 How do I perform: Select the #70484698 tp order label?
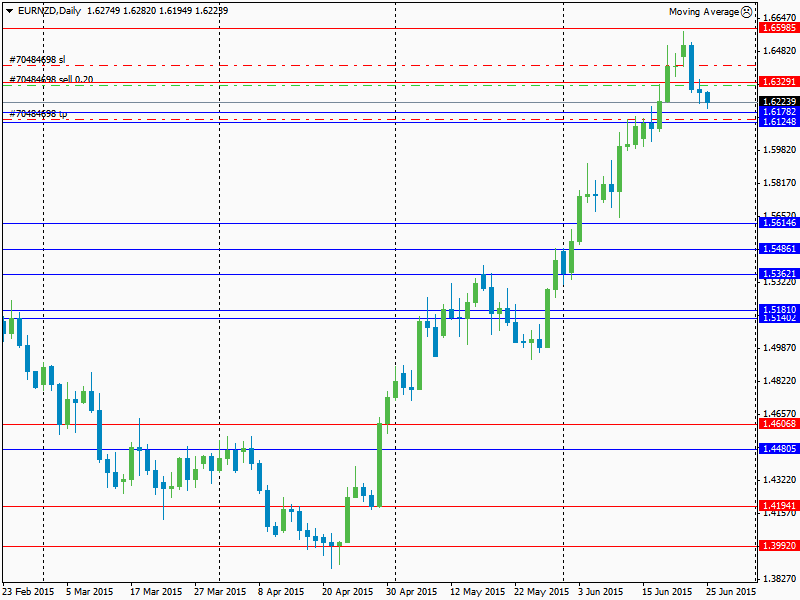click(38, 113)
